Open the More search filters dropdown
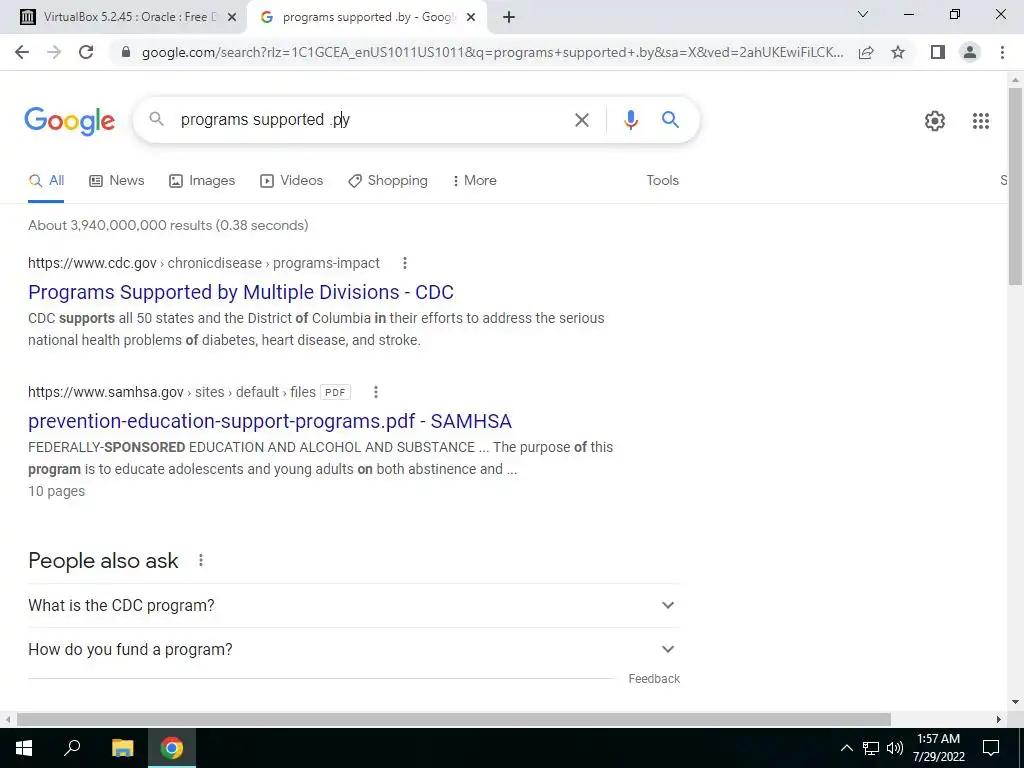This screenshot has height=768, width=1024. 474,181
